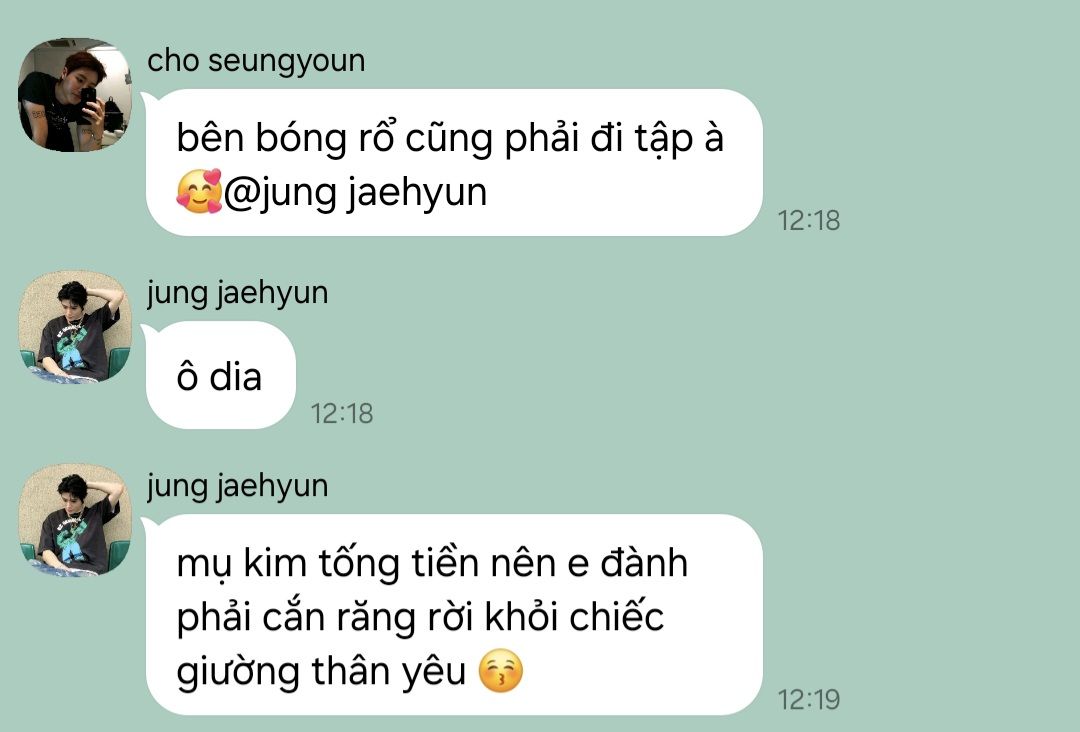This screenshot has height=732, width=1080.
Task: Select the '@jung jaehyun' mention
Action: coord(355,193)
